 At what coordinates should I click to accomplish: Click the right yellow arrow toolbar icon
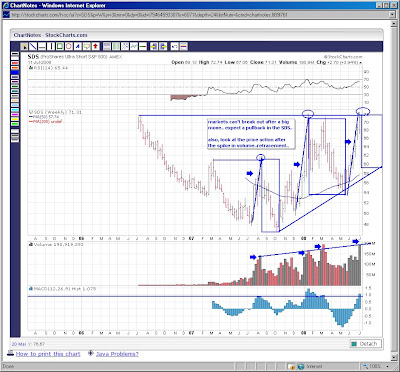[x=163, y=46]
